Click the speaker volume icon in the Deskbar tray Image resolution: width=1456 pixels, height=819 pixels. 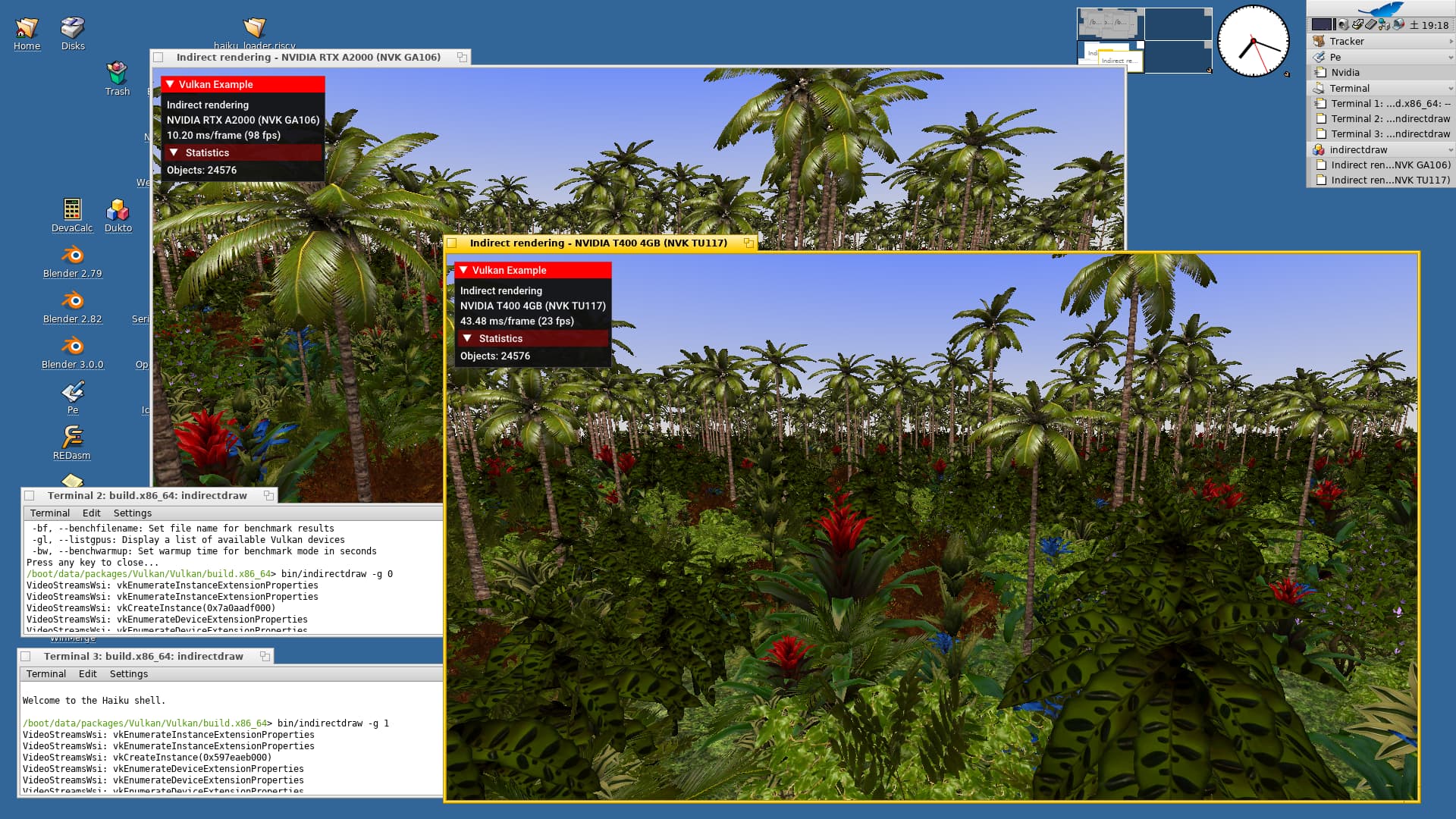[1343, 25]
